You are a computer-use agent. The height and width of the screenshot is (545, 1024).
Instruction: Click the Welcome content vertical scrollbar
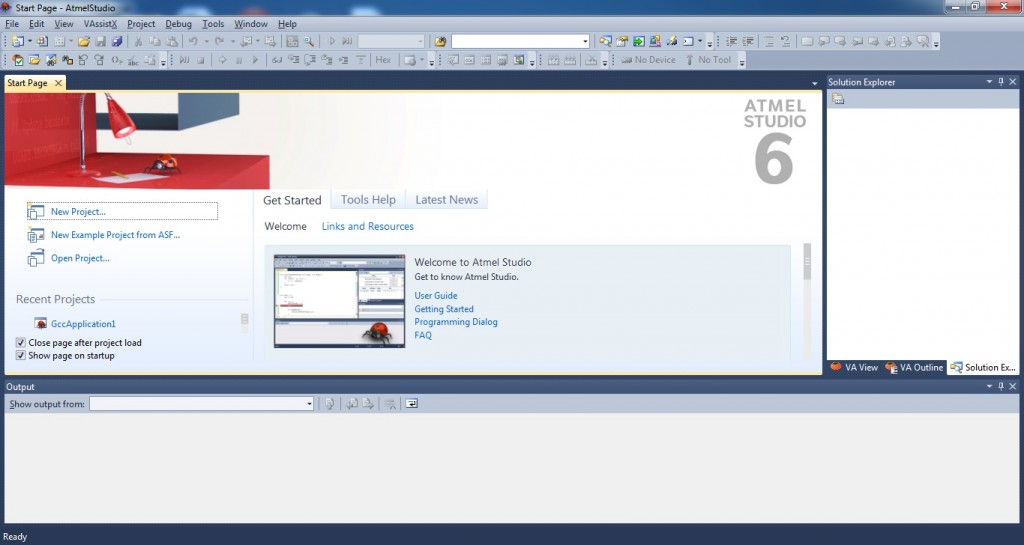tap(807, 300)
